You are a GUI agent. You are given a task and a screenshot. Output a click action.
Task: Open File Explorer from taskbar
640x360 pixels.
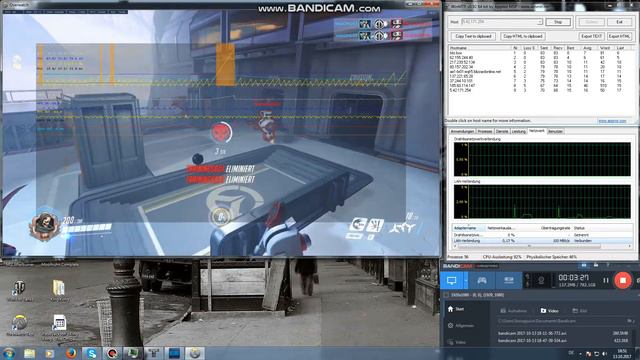pyautogui.click(x=30, y=353)
